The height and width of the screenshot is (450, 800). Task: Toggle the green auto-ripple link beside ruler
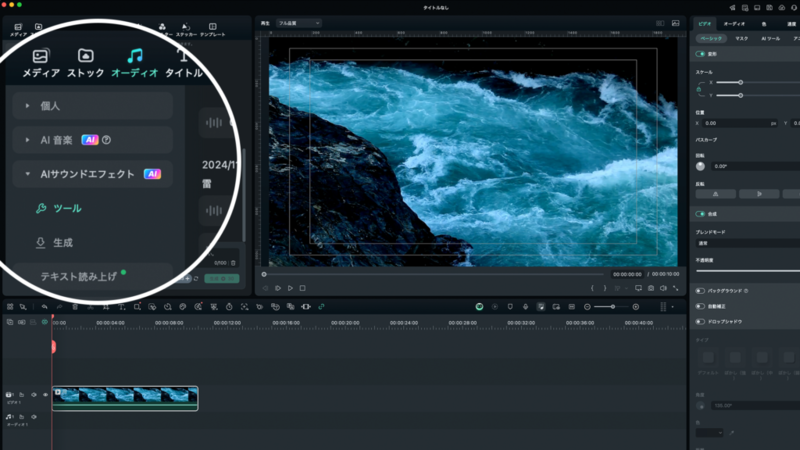point(44,322)
